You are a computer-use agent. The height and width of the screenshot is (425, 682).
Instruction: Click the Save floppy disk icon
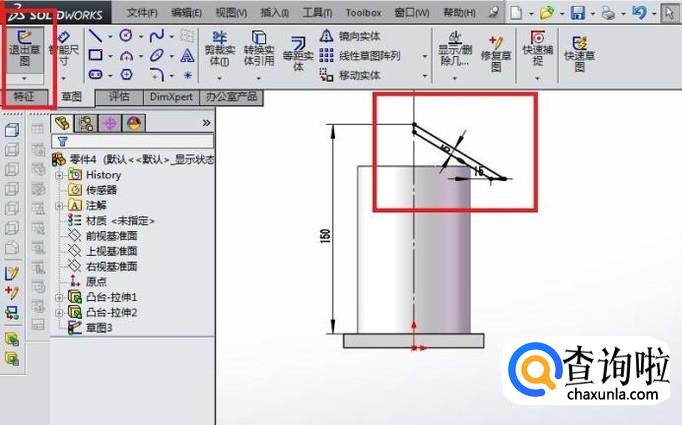coord(578,13)
